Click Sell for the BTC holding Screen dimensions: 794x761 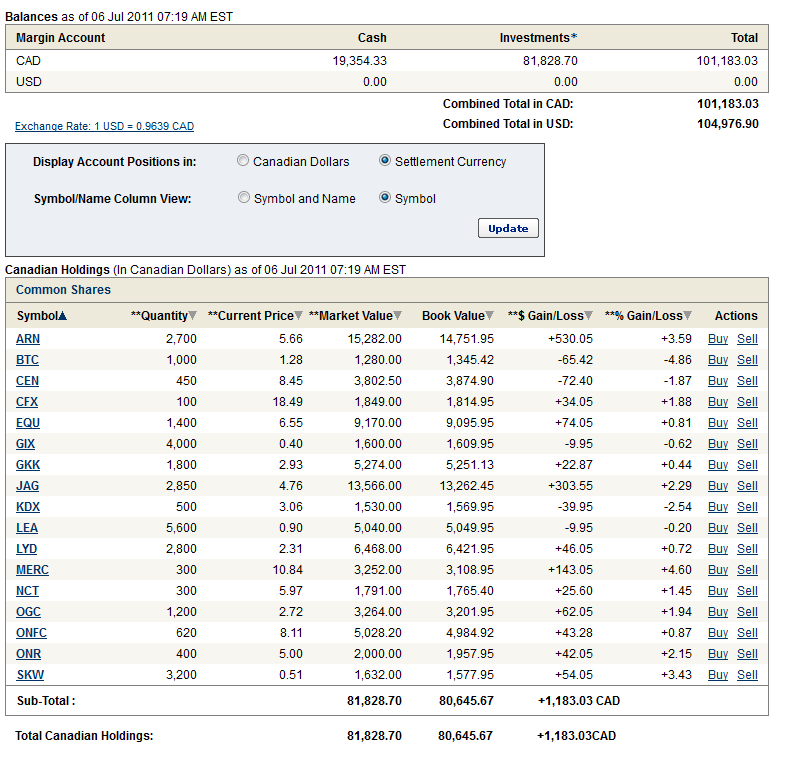click(747, 360)
